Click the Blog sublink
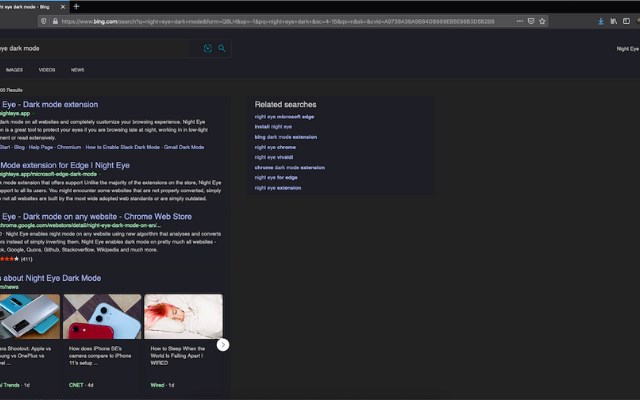The height and width of the screenshot is (400, 640). tap(19, 147)
